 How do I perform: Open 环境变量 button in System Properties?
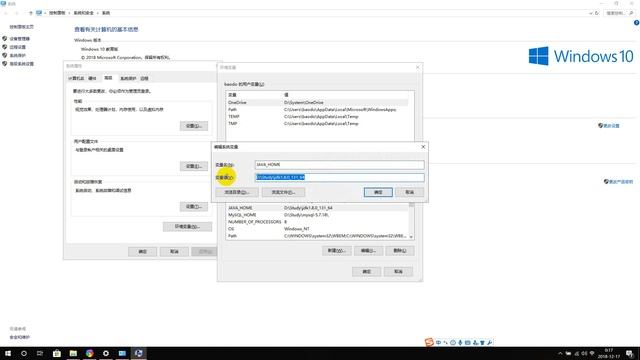coord(187,227)
